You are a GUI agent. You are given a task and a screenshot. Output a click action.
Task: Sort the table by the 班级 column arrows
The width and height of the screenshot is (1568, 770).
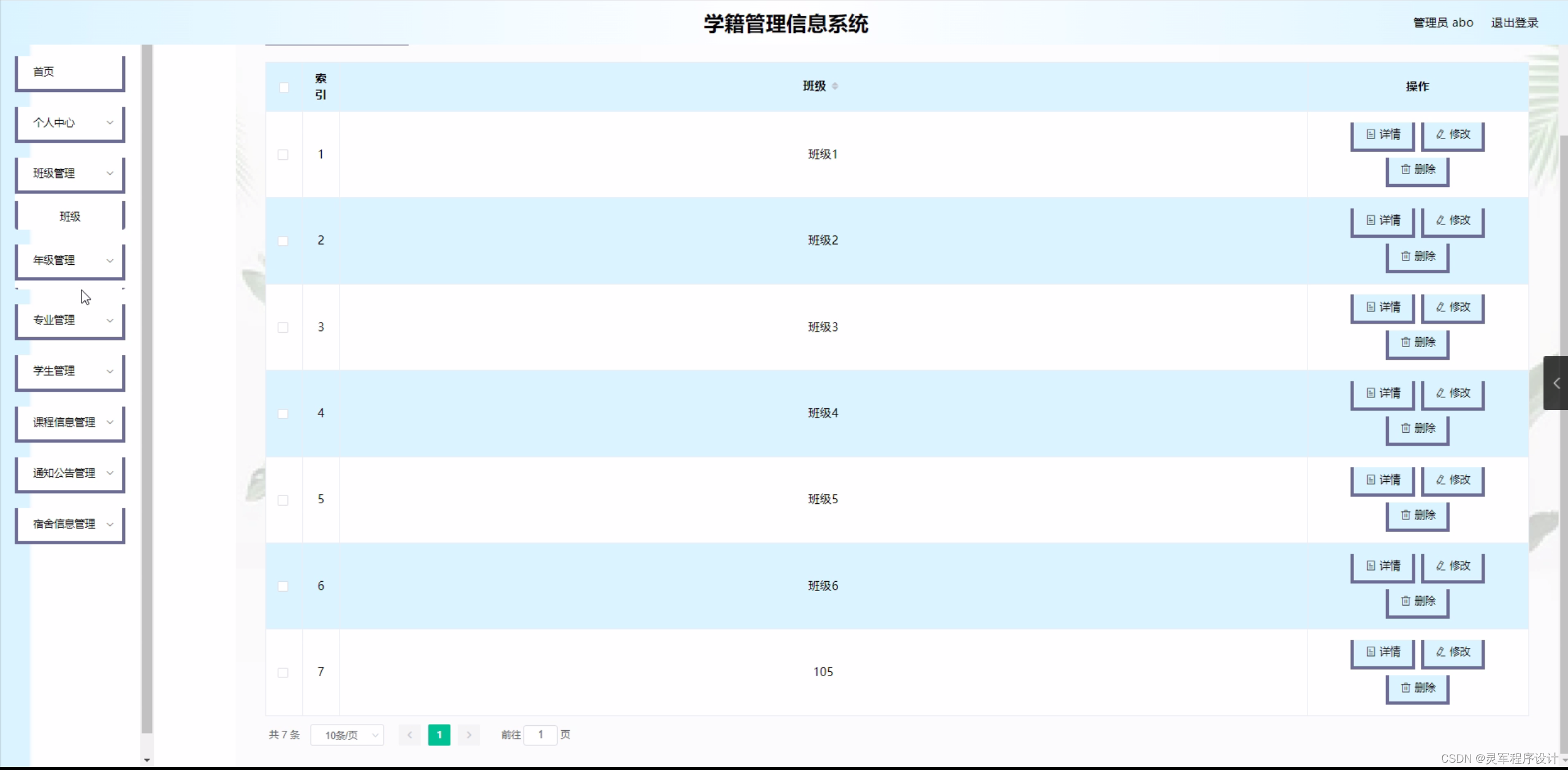(834, 86)
